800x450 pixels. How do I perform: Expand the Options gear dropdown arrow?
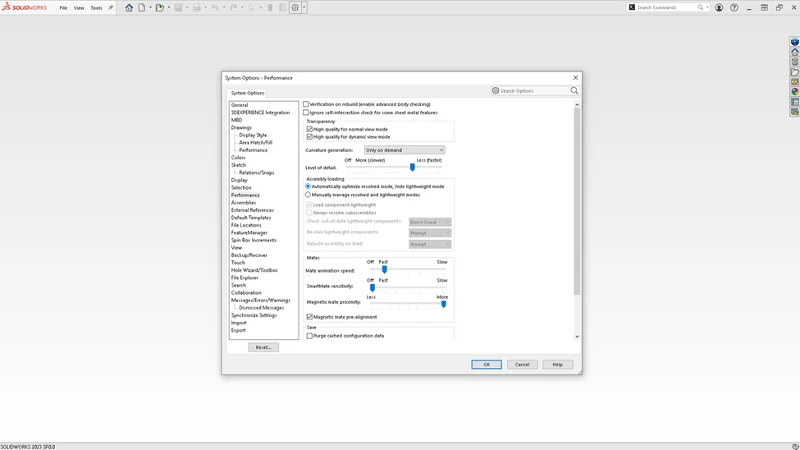pos(304,8)
